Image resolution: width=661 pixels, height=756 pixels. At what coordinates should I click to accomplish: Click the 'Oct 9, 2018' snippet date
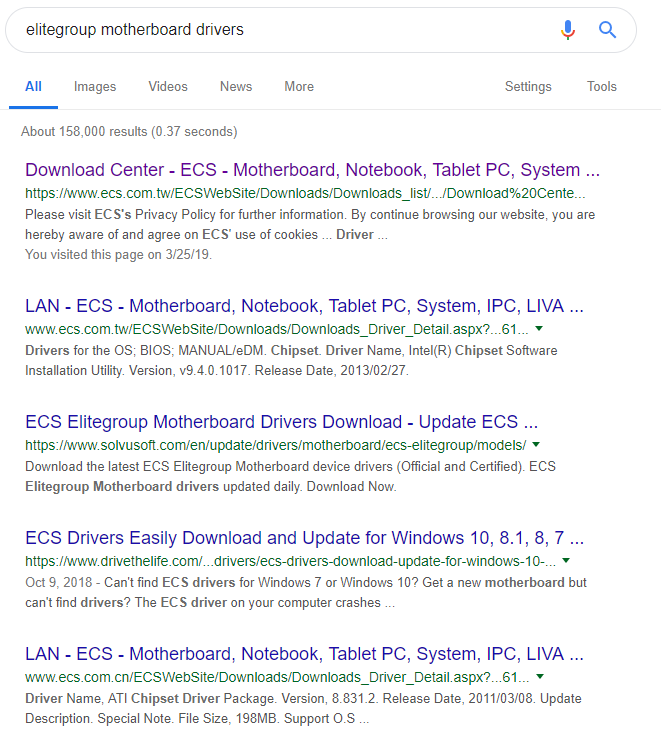point(59,582)
